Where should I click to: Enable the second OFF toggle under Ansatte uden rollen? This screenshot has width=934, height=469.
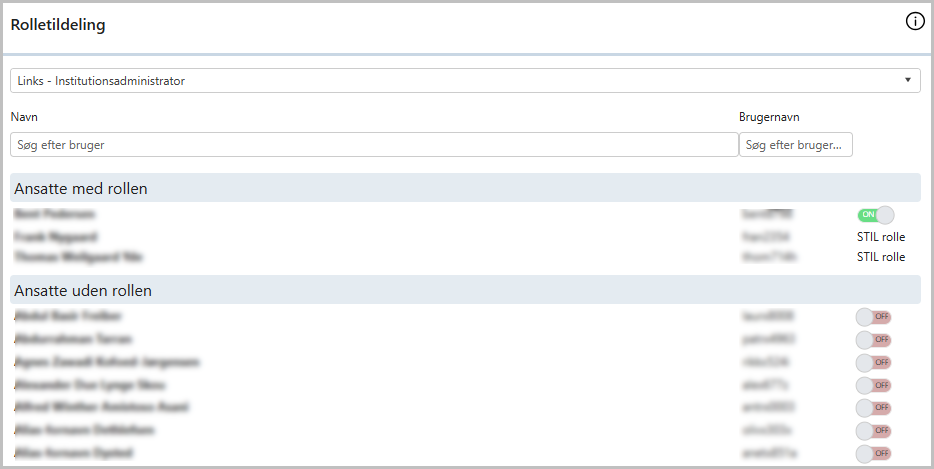point(873,340)
